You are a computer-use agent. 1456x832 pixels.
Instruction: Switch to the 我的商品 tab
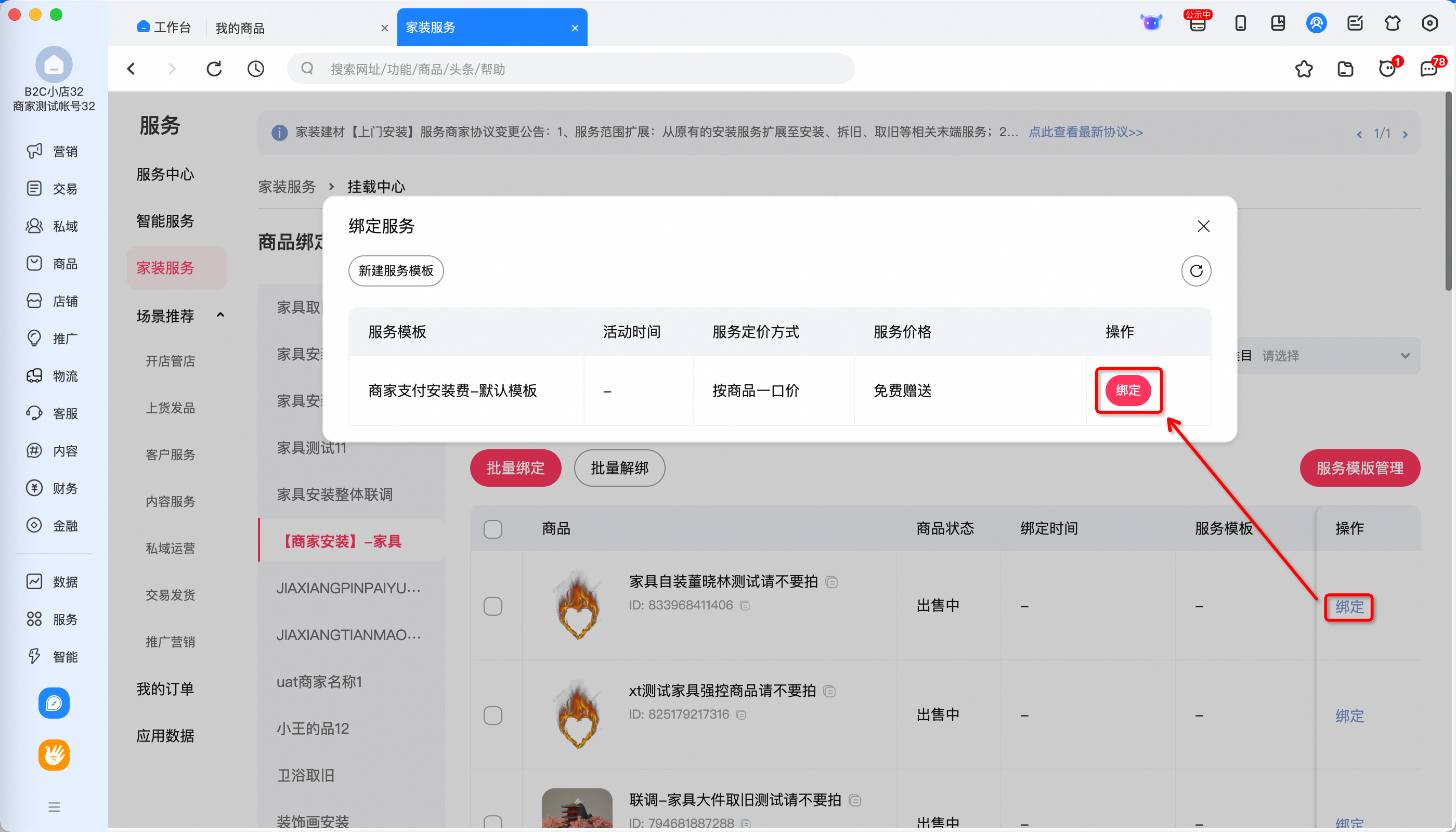coord(239,28)
